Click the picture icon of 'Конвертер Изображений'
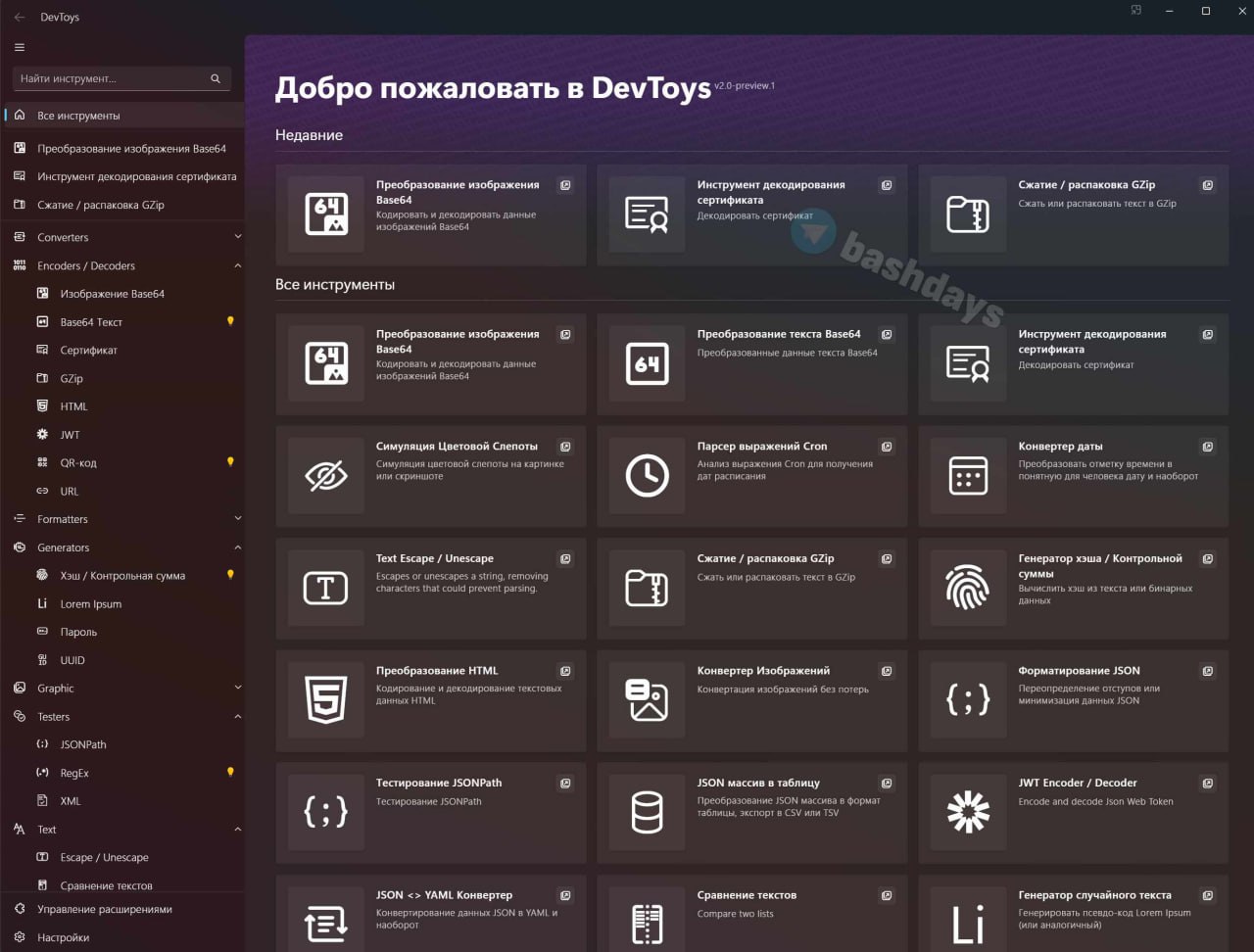 point(648,700)
